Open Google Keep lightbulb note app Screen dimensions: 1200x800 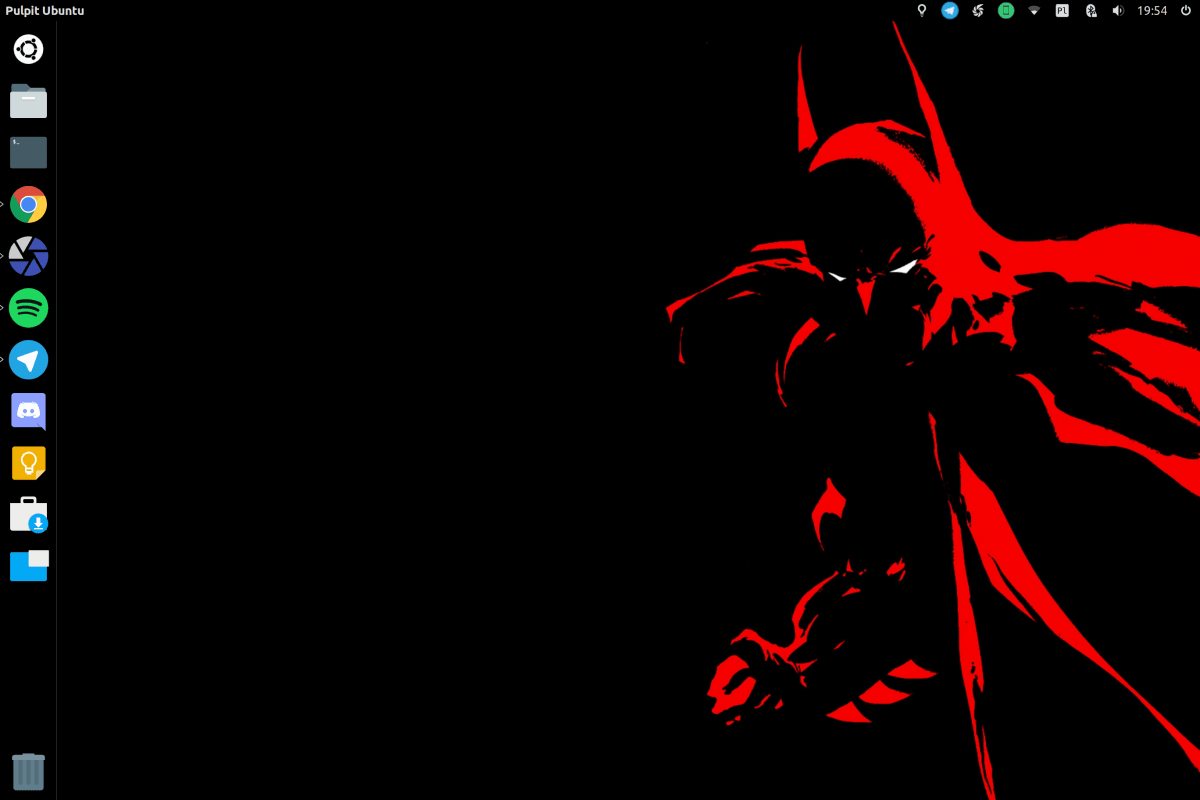(28, 463)
